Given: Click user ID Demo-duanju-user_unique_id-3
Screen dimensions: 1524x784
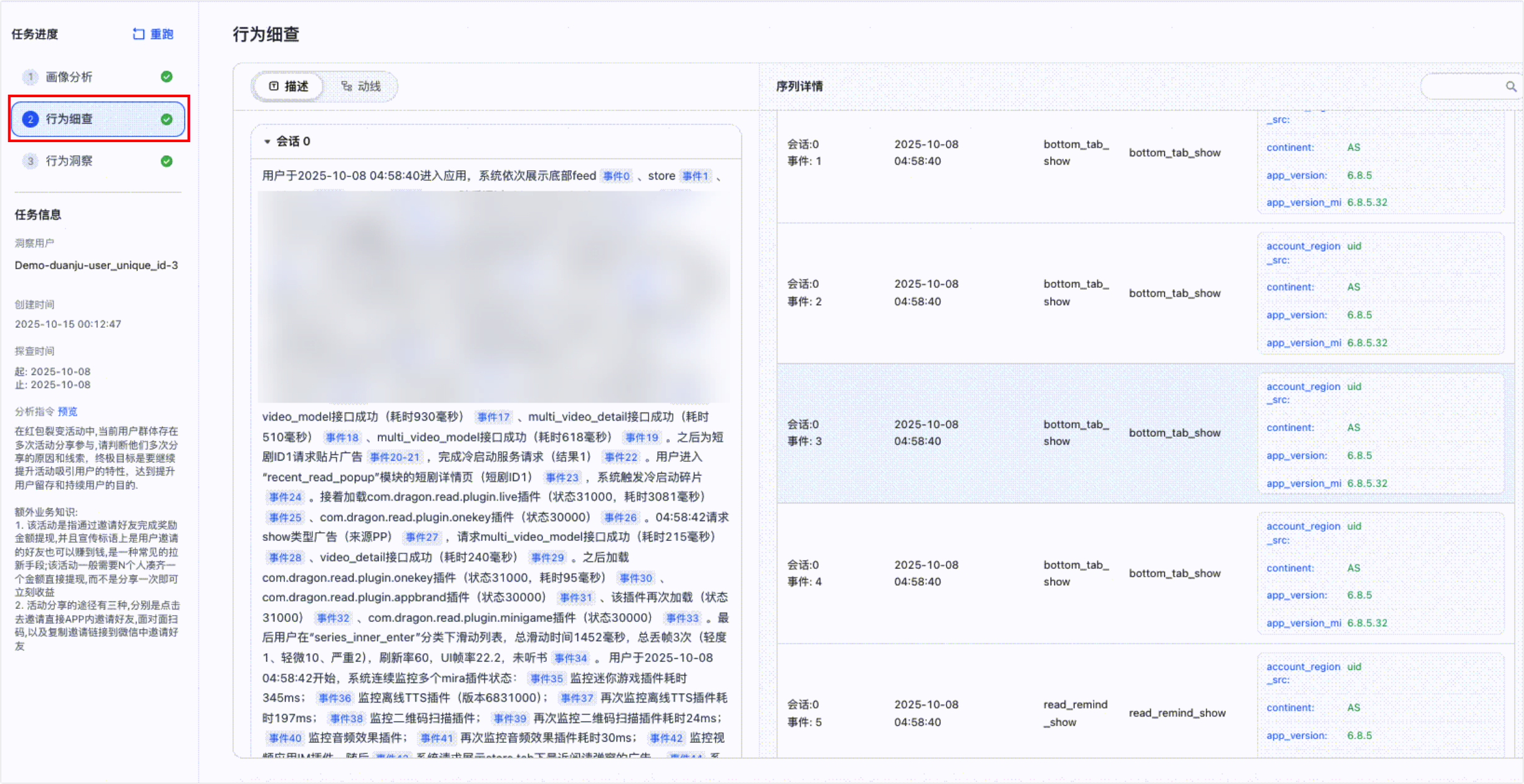Looking at the screenshot, I should (x=96, y=265).
